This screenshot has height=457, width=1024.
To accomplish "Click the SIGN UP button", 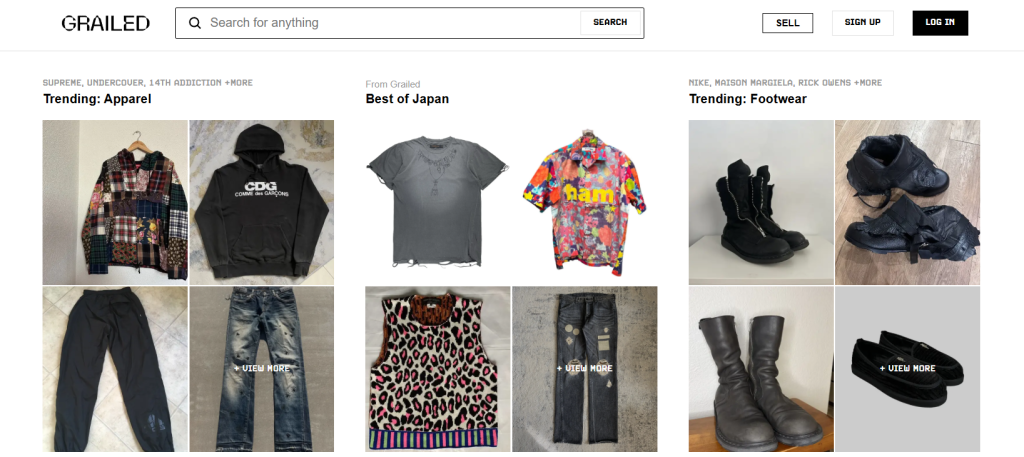I will click(x=862, y=23).
